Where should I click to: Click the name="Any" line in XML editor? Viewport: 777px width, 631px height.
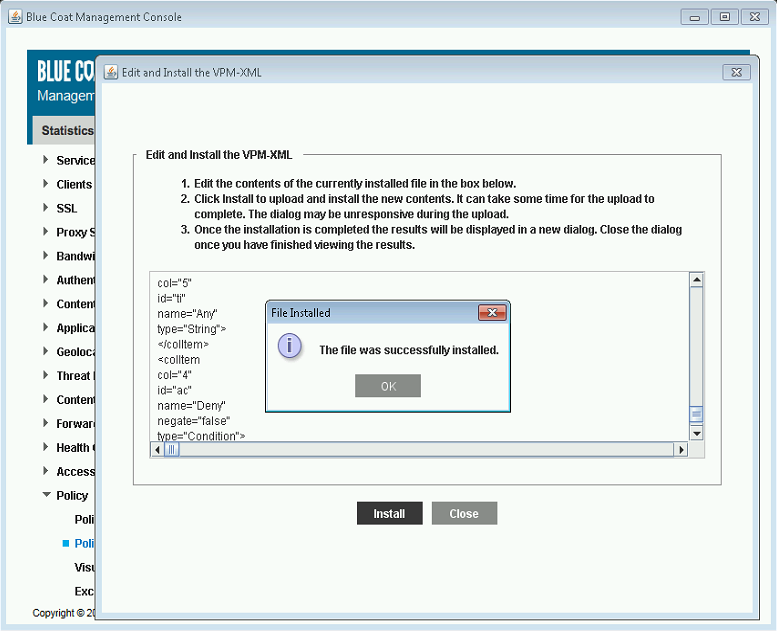coord(187,314)
